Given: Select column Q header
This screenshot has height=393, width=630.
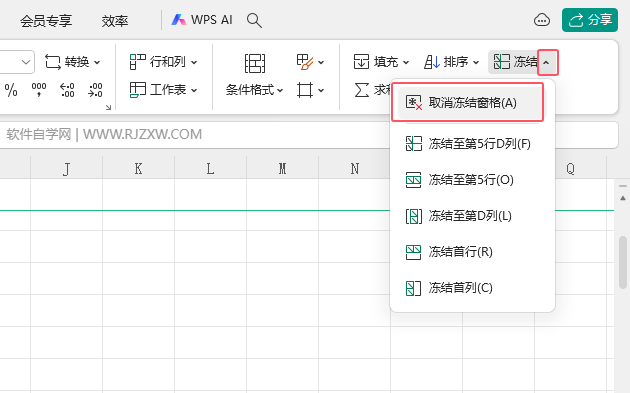Looking at the screenshot, I should 571,168.
